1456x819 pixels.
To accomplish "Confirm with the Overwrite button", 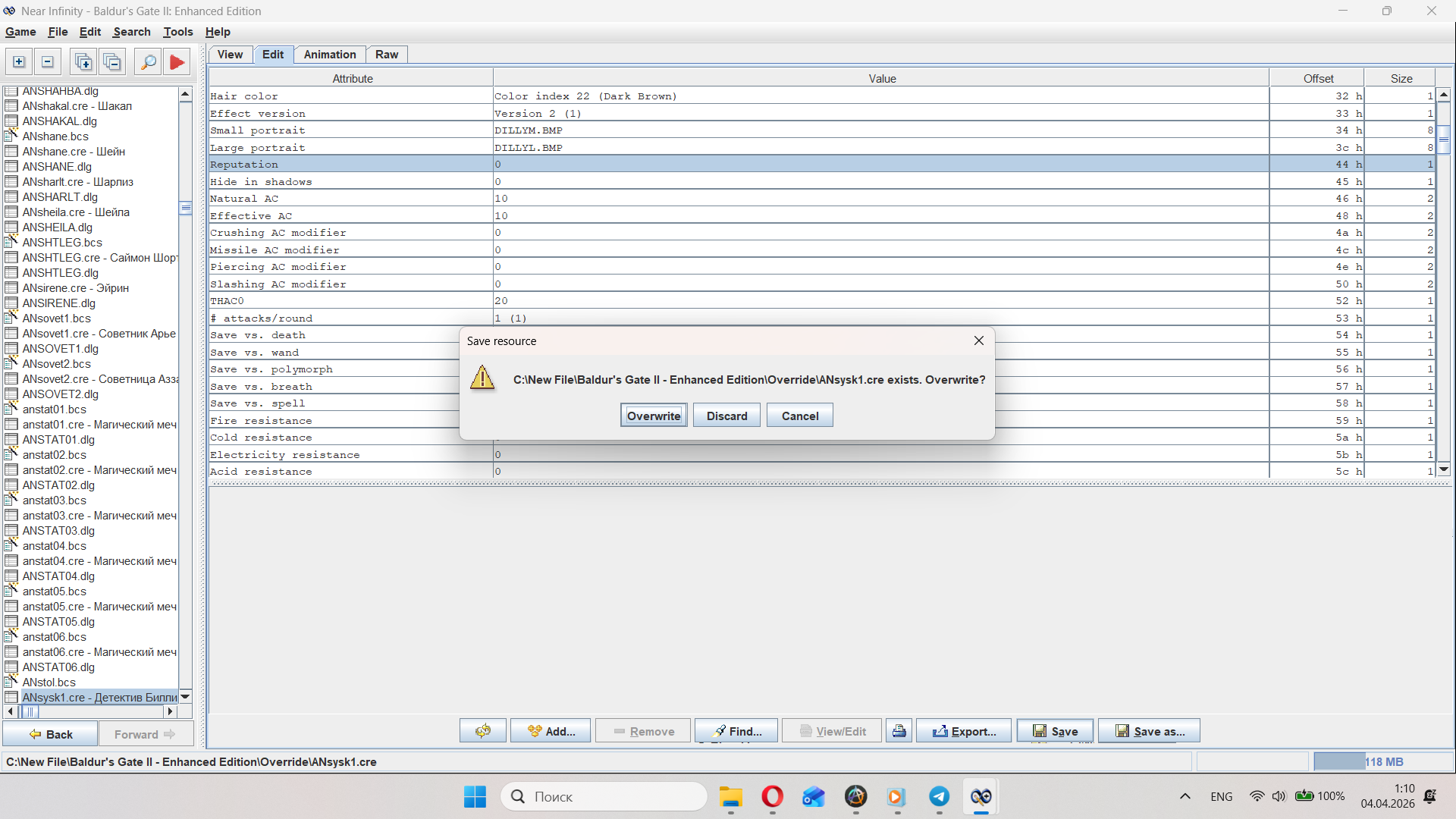I will pos(654,416).
